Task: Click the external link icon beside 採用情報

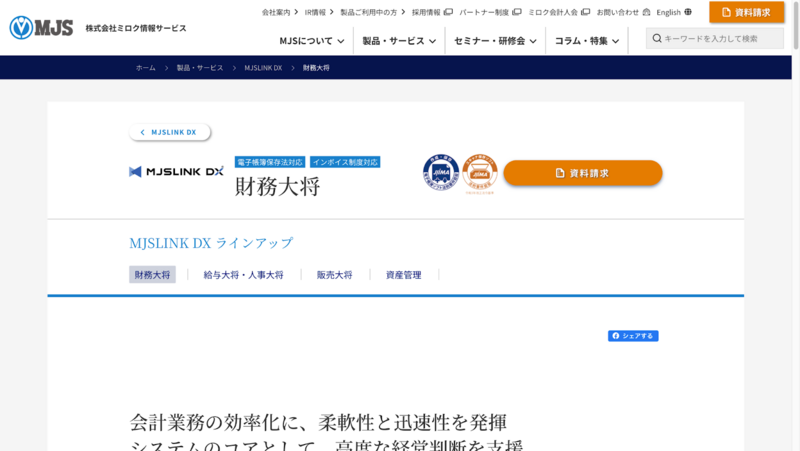Action: coord(448,12)
